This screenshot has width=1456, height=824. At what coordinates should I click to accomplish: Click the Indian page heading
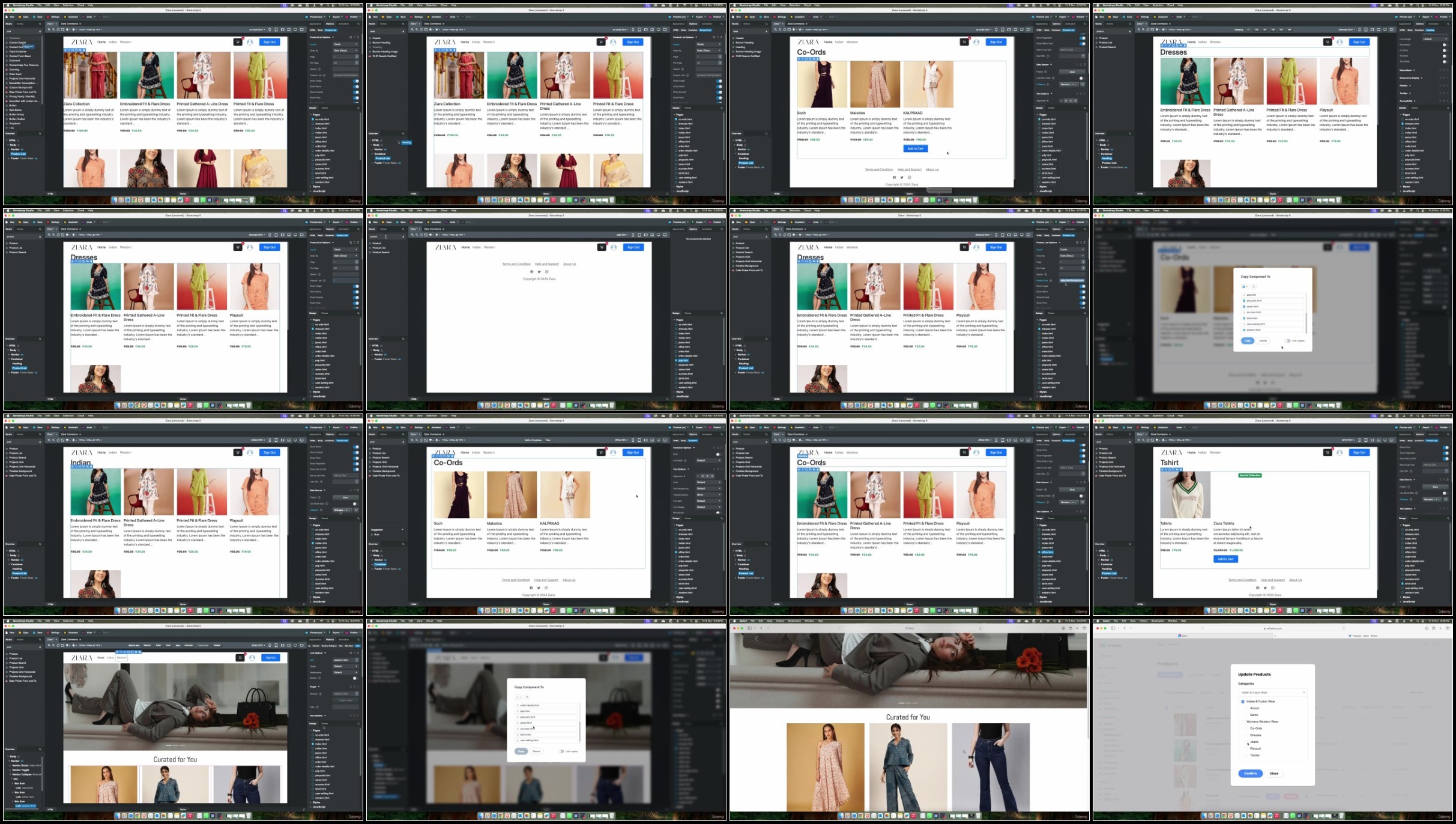(81, 463)
